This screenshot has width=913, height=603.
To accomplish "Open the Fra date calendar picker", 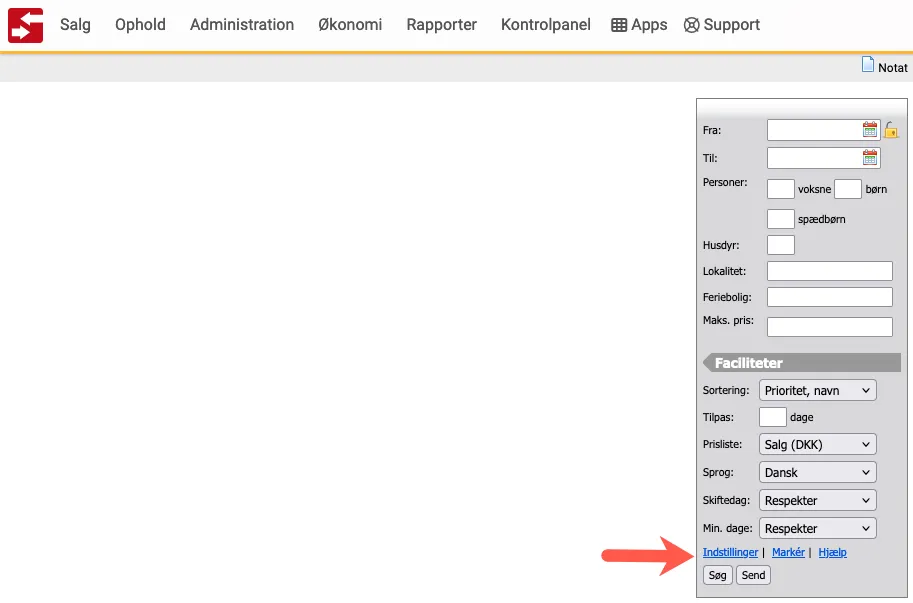I will point(870,130).
